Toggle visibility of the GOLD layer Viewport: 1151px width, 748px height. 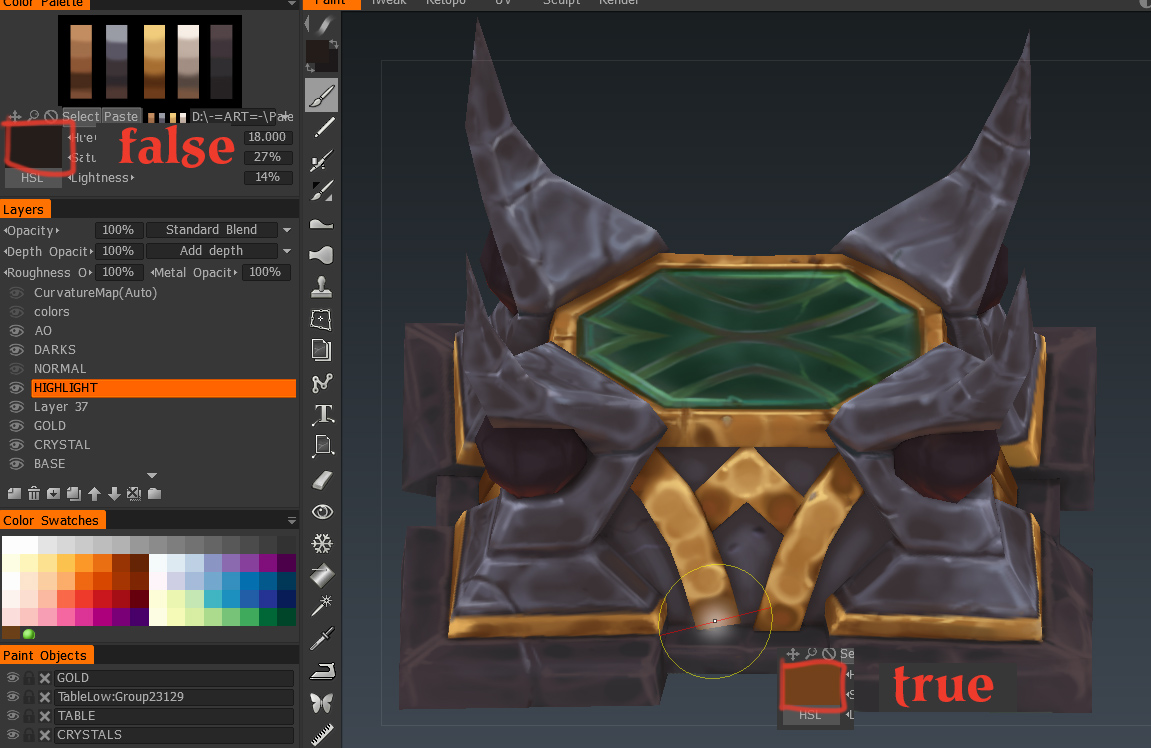point(16,426)
